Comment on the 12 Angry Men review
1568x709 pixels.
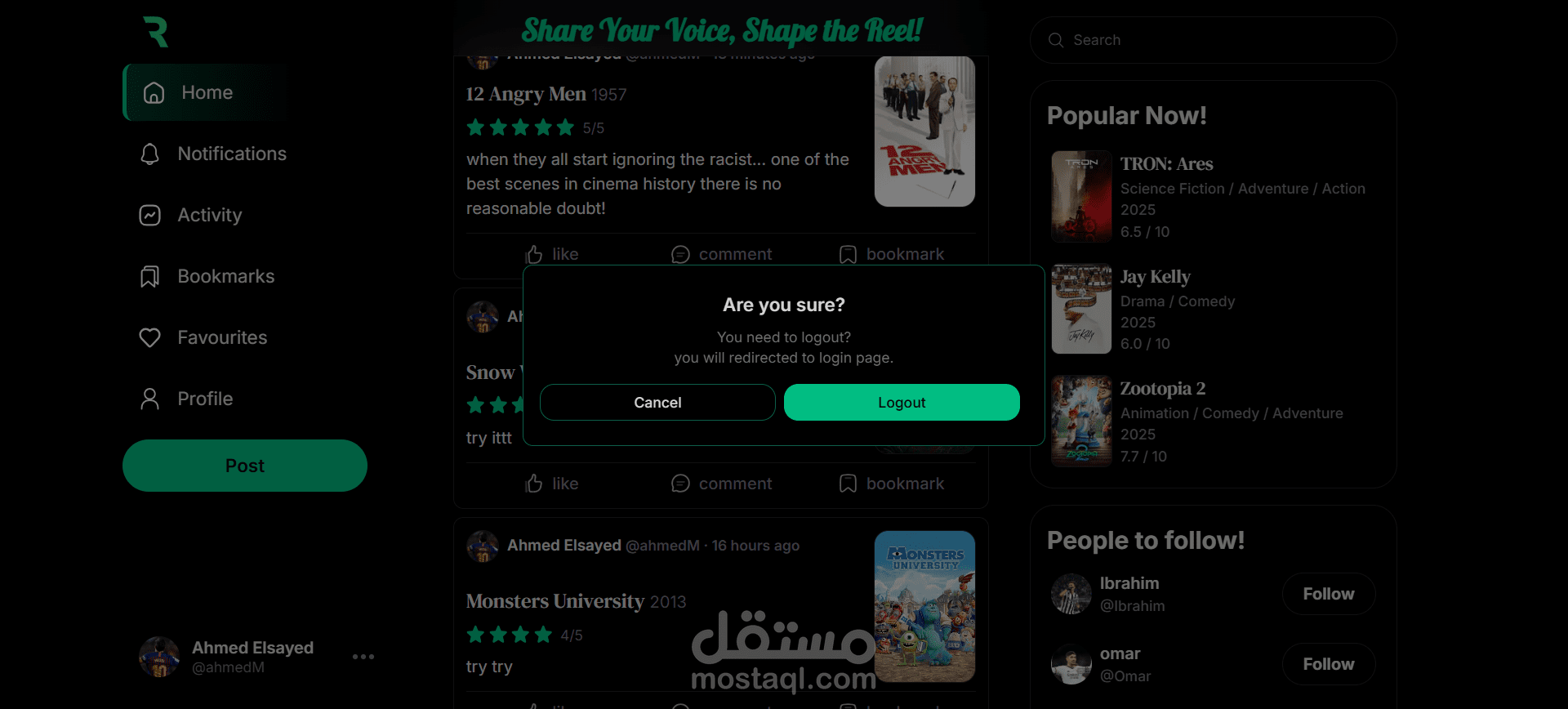[x=721, y=254]
